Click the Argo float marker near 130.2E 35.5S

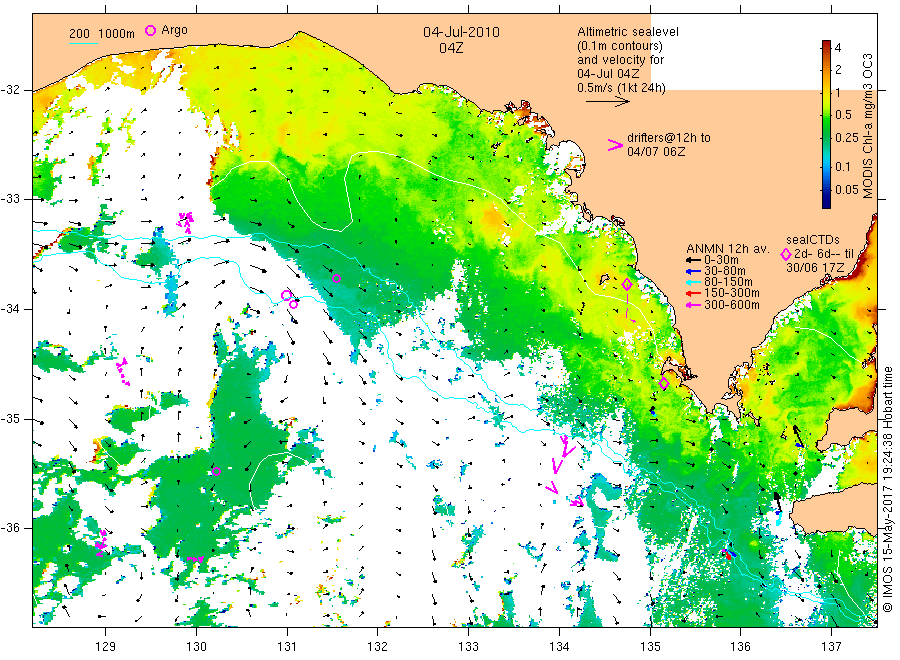[x=216, y=472]
